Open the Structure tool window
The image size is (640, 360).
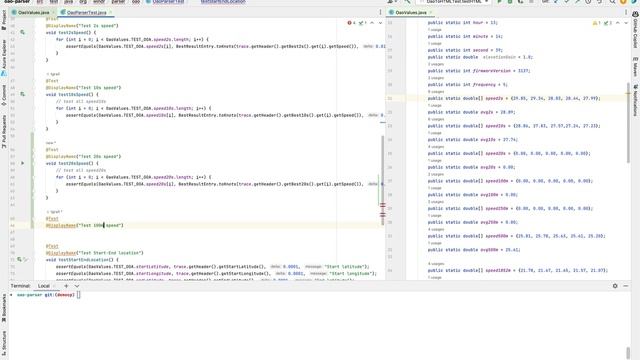4,343
